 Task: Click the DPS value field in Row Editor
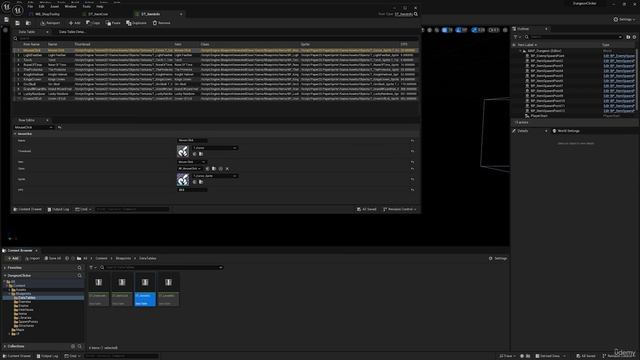coord(192,190)
